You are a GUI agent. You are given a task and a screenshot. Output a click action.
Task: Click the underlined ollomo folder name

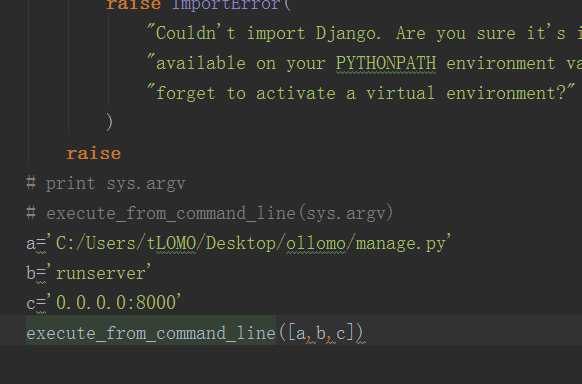(x=316, y=244)
